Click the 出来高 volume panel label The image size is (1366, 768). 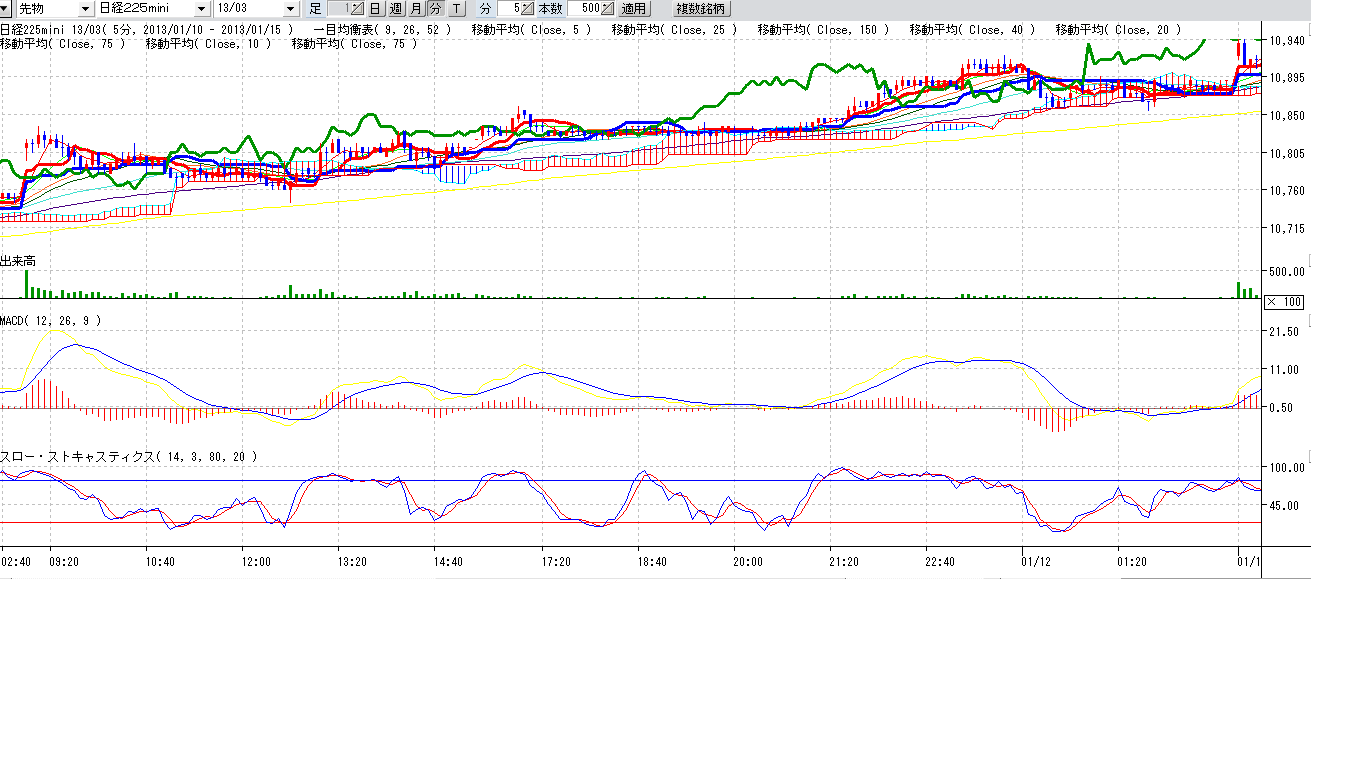[x=18, y=261]
